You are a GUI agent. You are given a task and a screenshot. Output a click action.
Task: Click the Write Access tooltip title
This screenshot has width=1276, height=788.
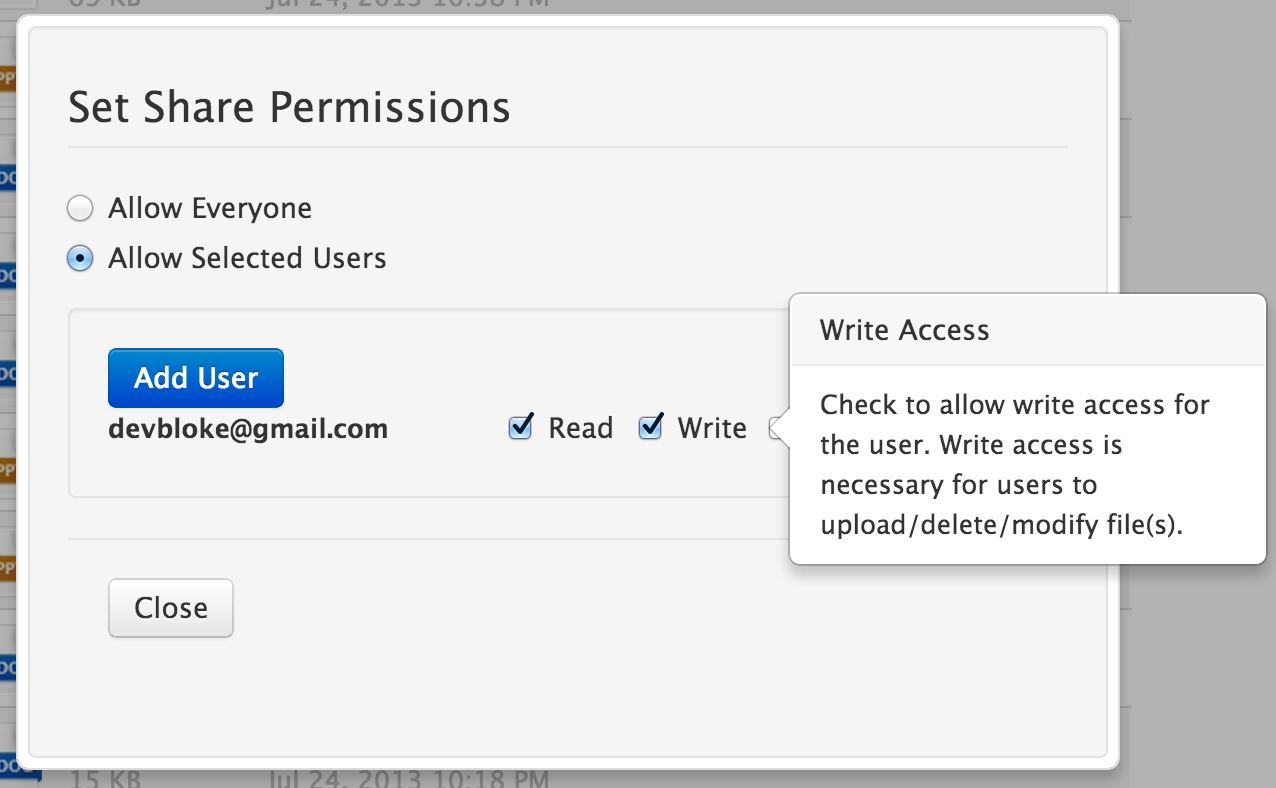coord(905,331)
